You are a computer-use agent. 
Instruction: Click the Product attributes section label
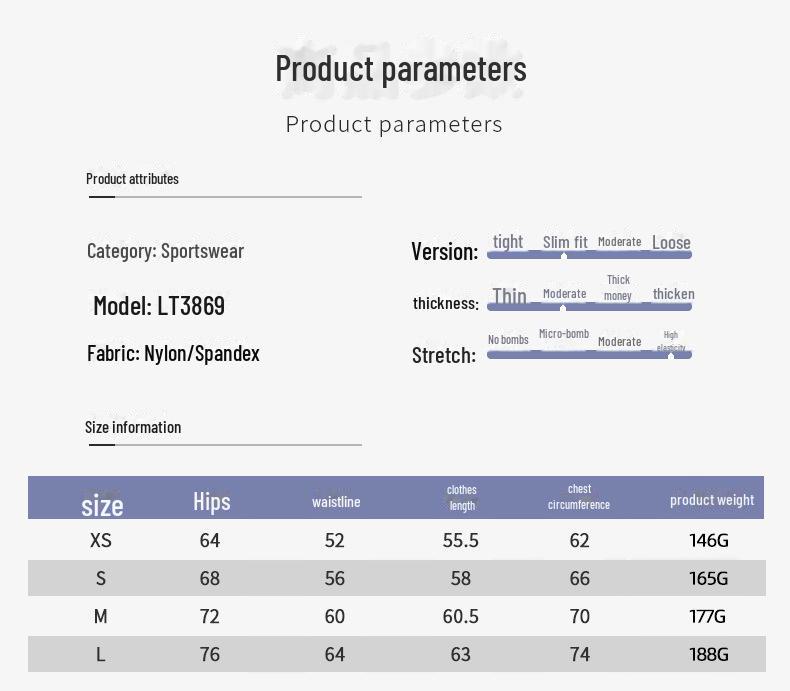(x=132, y=179)
